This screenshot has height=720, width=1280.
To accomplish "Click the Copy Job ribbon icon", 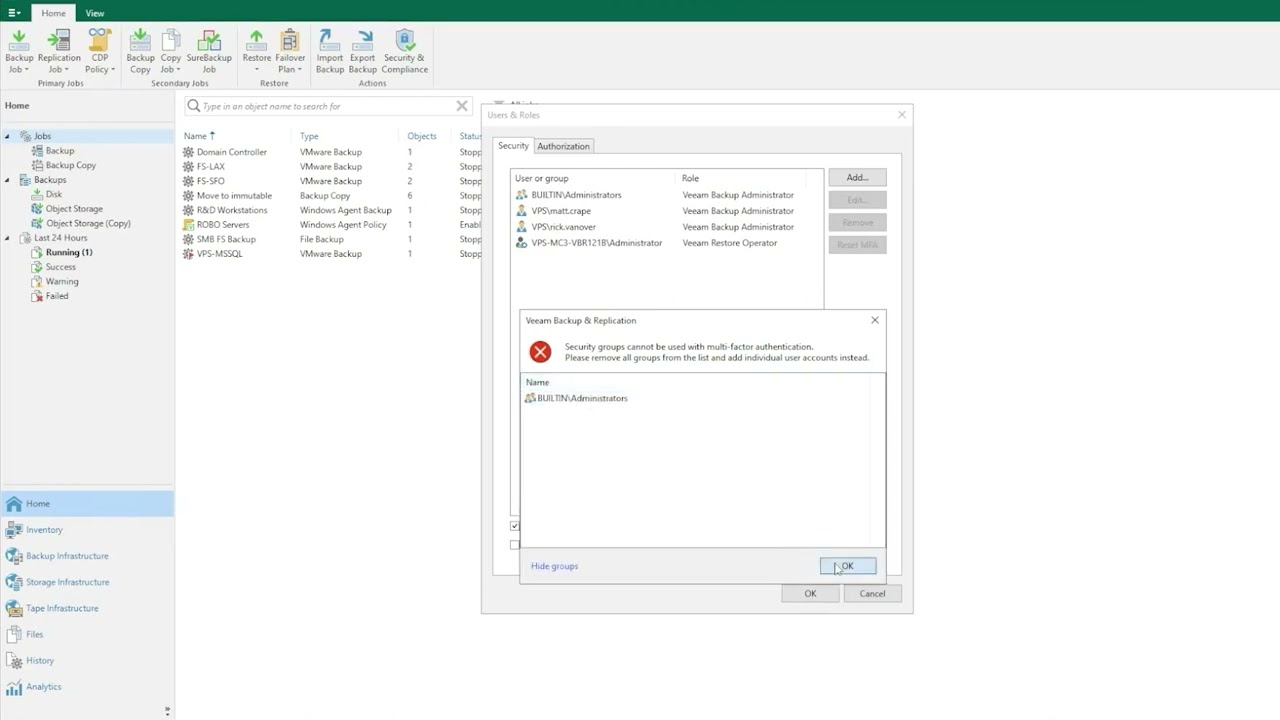I will pyautogui.click(x=171, y=51).
